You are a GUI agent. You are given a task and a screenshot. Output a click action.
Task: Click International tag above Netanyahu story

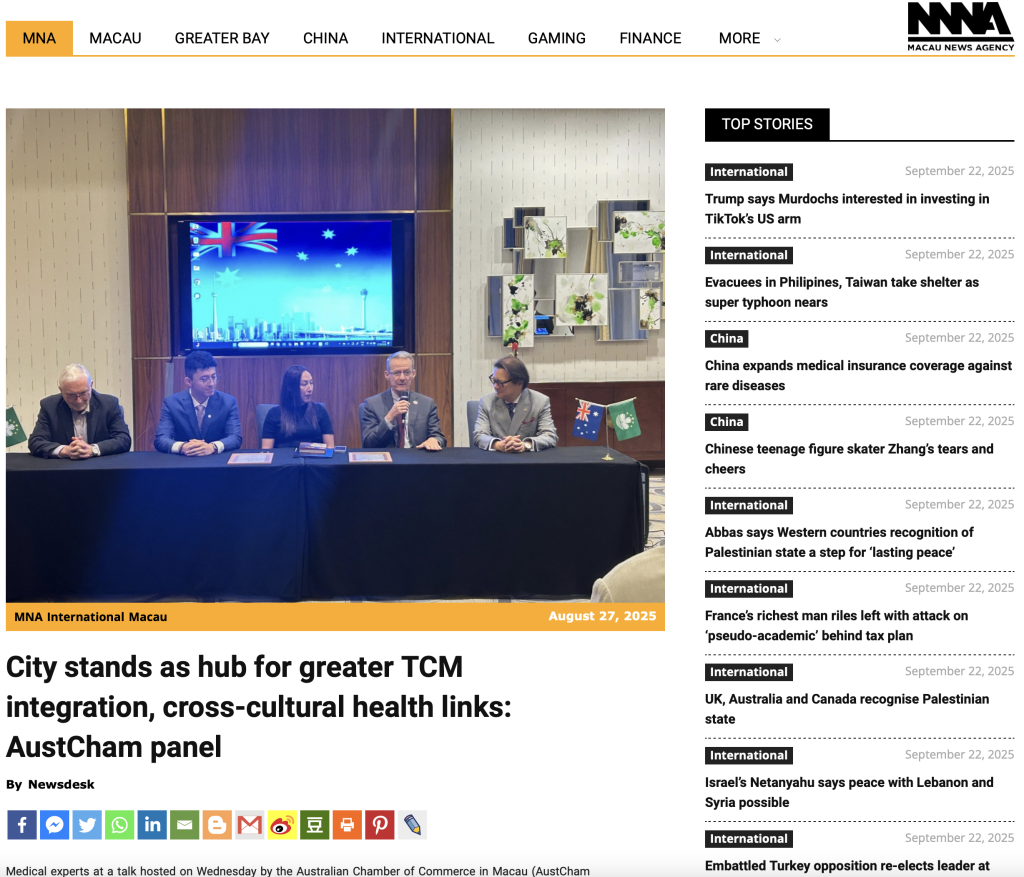point(748,756)
